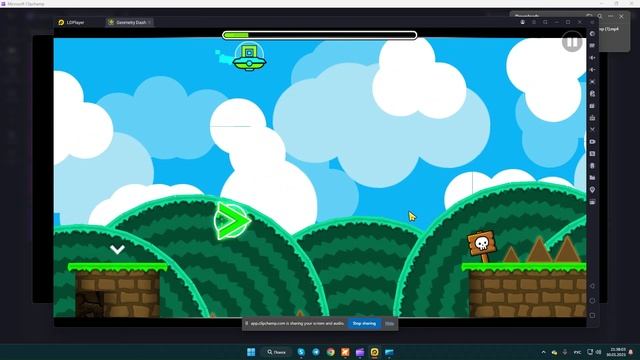Show hidden system tray icons

[x=543, y=352]
